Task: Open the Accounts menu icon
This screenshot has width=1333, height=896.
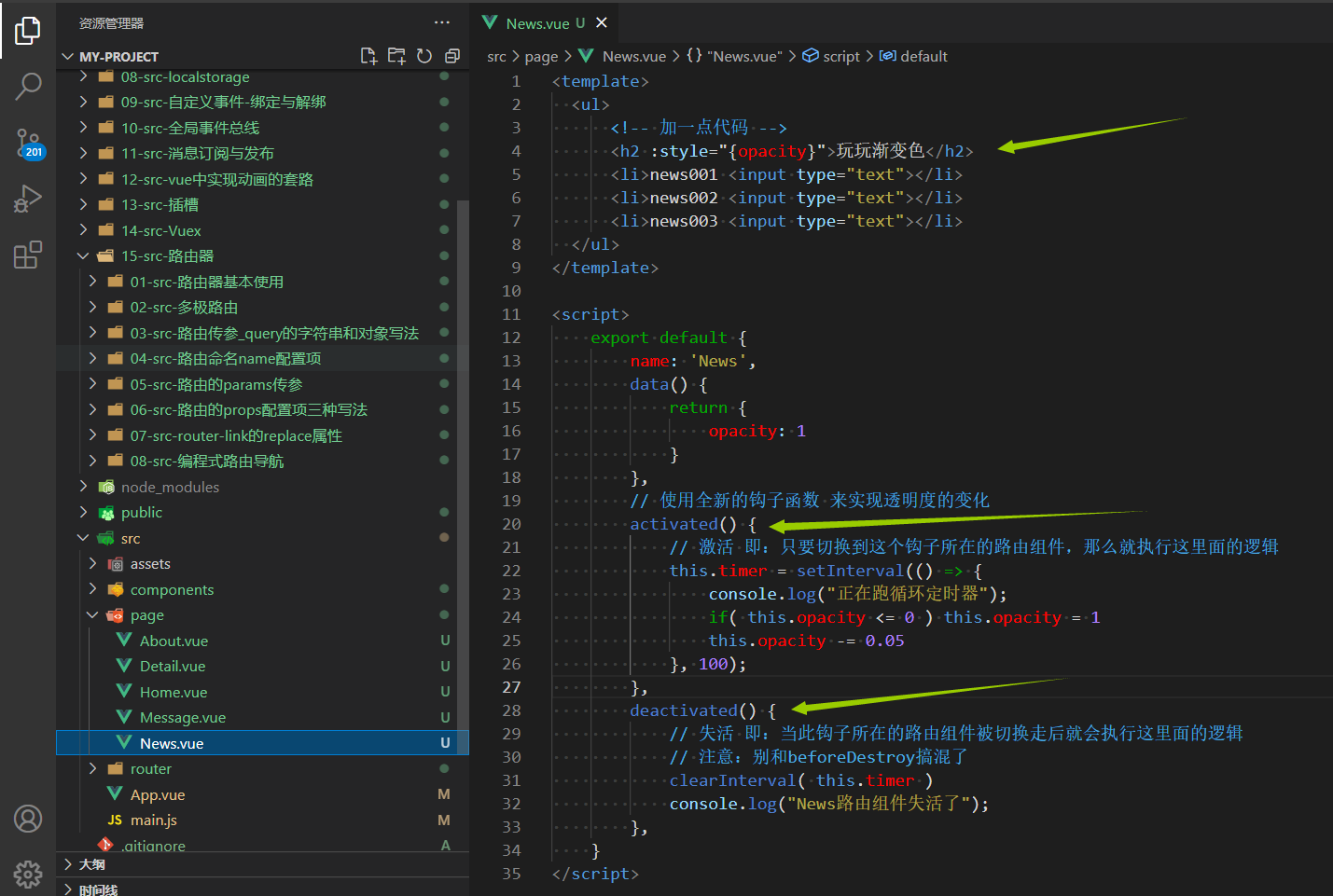Action: (28, 819)
